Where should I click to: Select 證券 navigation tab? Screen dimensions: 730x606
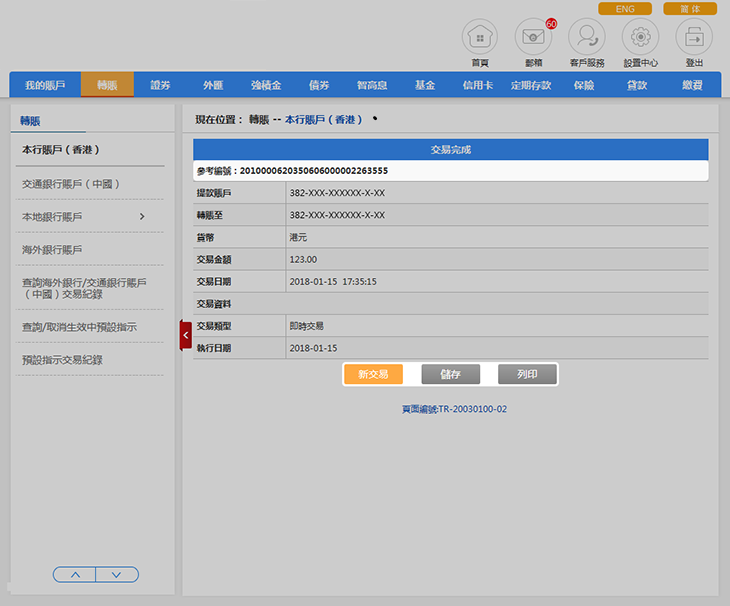(x=160, y=85)
